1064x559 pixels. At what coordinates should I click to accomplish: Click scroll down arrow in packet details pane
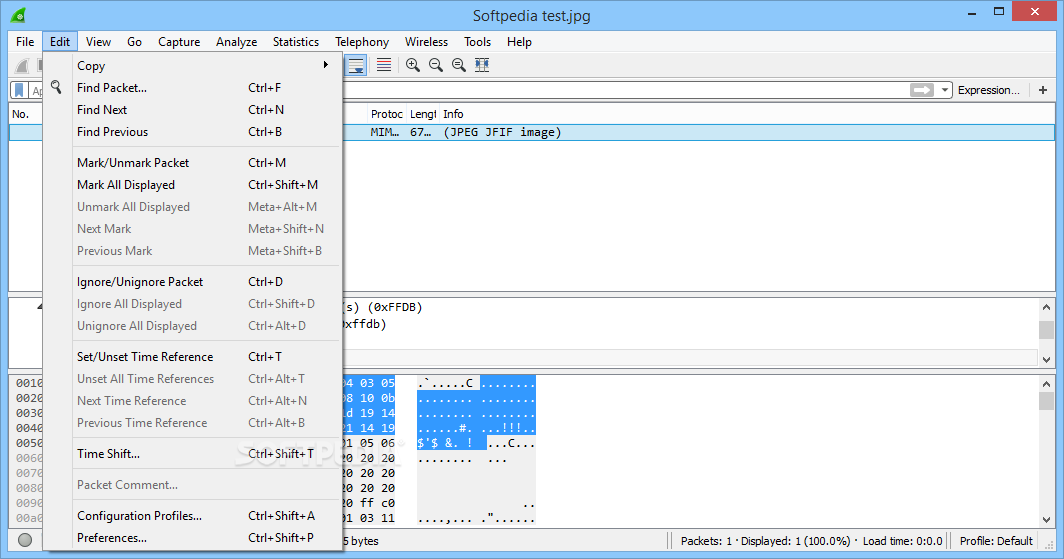click(x=1046, y=359)
